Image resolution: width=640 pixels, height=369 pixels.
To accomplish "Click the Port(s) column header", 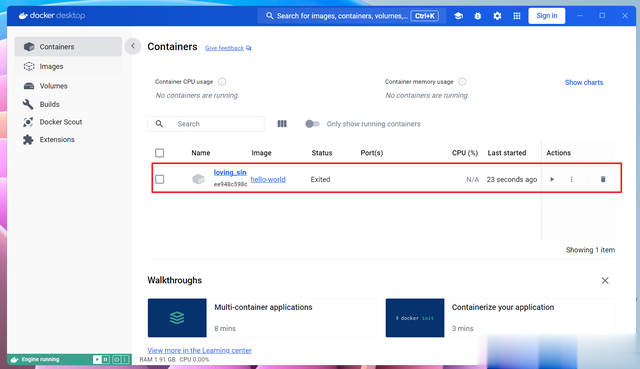I will [x=371, y=153].
